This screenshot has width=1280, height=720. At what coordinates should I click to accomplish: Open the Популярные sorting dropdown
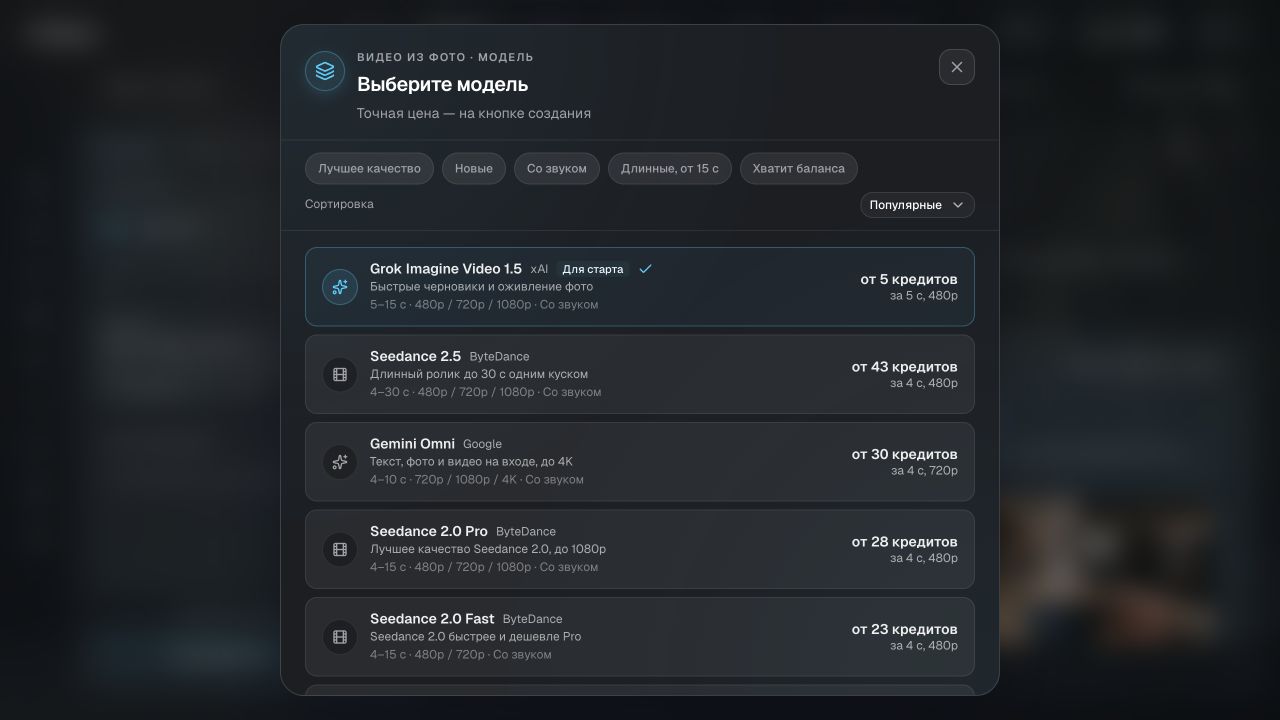pyautogui.click(x=917, y=205)
